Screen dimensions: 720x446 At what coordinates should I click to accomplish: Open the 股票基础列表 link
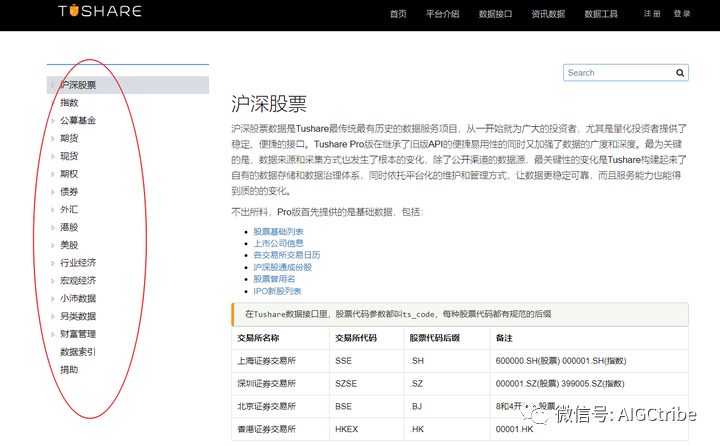coord(278,232)
